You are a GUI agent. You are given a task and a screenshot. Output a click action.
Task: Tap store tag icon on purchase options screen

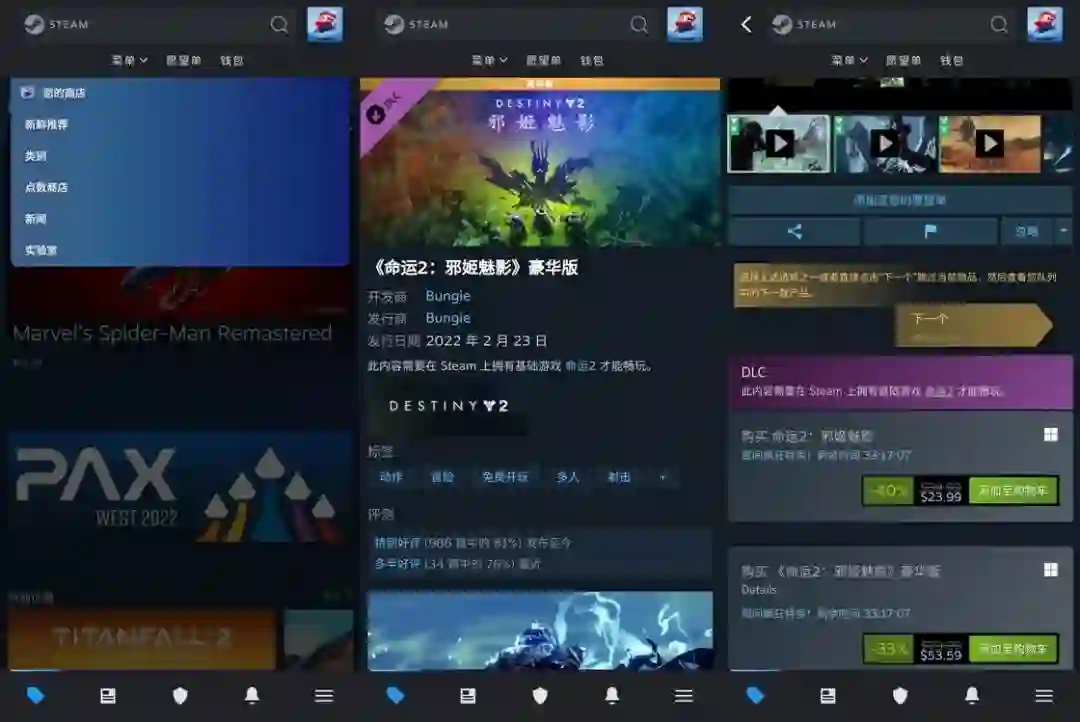(756, 696)
